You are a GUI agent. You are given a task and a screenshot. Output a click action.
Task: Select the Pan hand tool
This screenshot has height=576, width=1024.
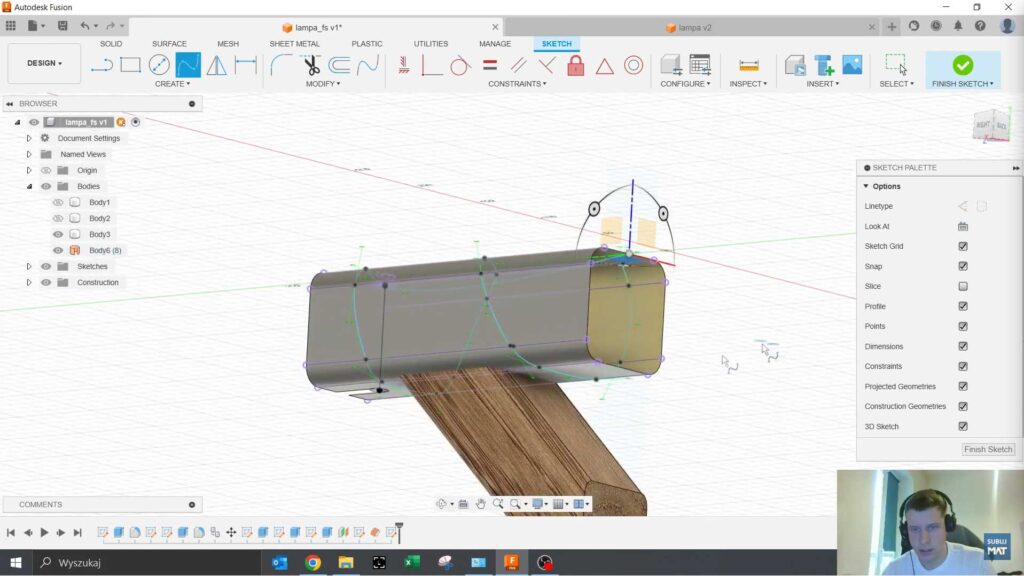click(x=481, y=504)
